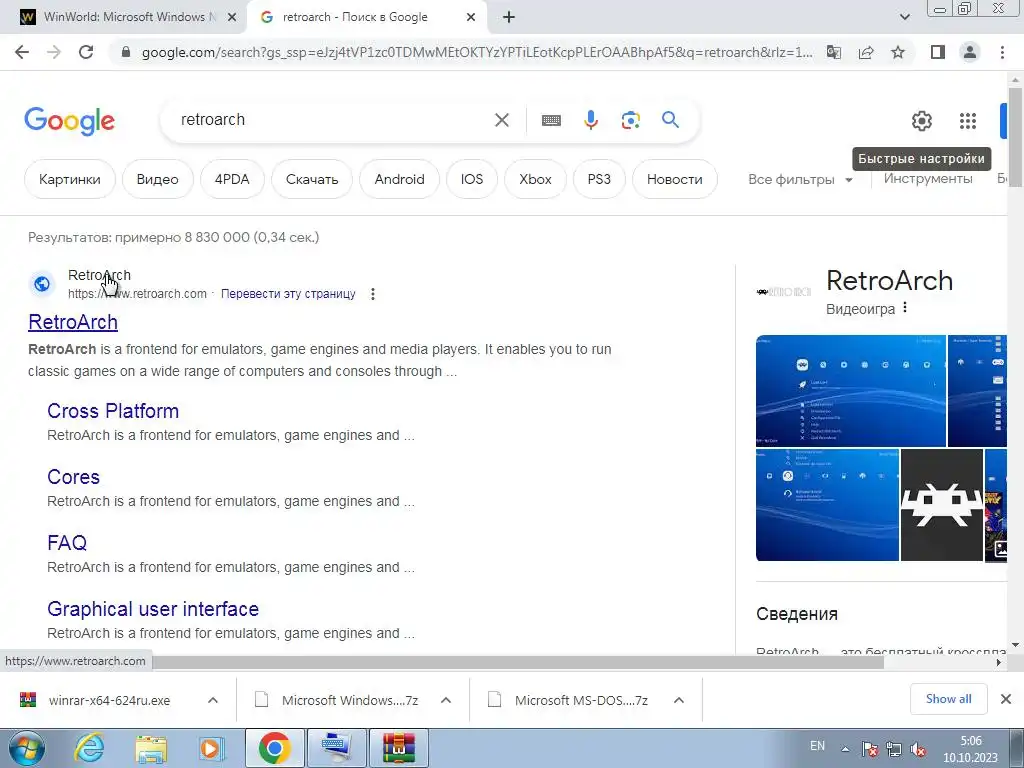Open the Chrome three-dot menu
This screenshot has height=768, width=1024.
(x=1002, y=52)
